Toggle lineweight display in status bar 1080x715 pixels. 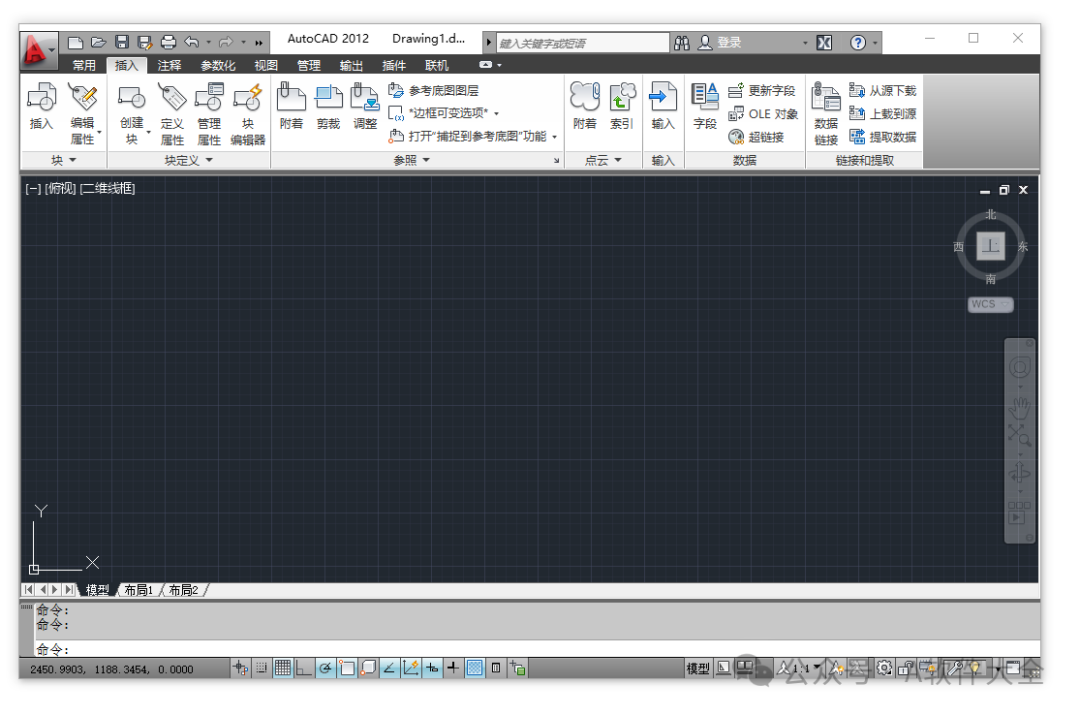tap(453, 667)
